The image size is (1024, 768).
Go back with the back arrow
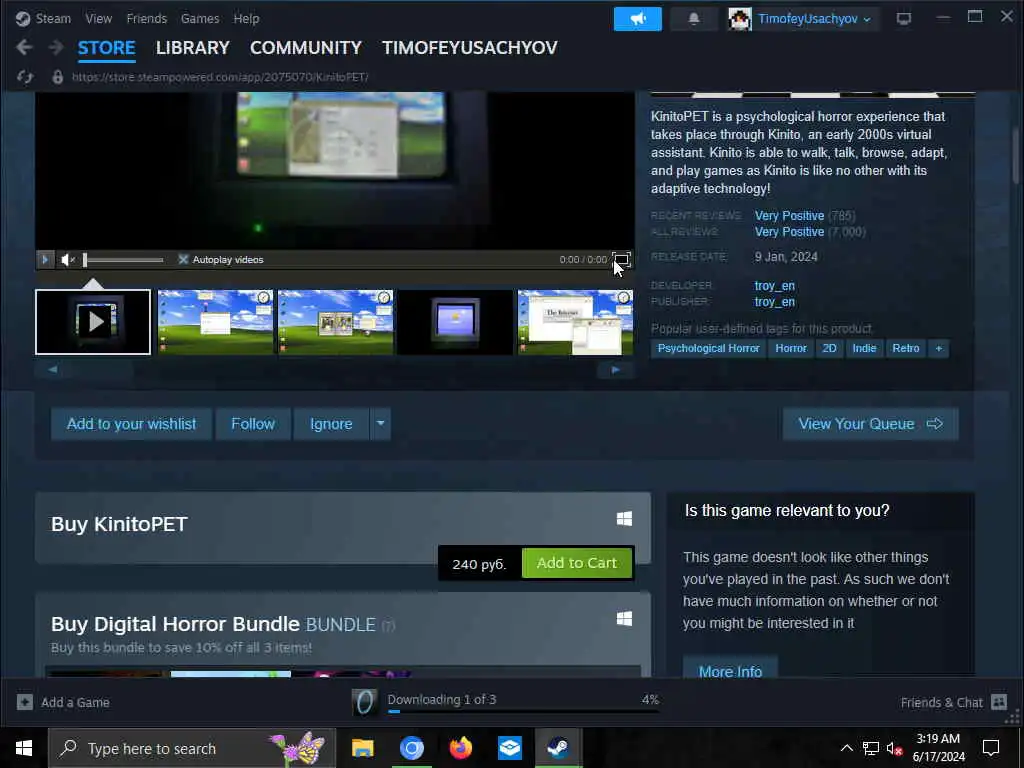click(24, 47)
